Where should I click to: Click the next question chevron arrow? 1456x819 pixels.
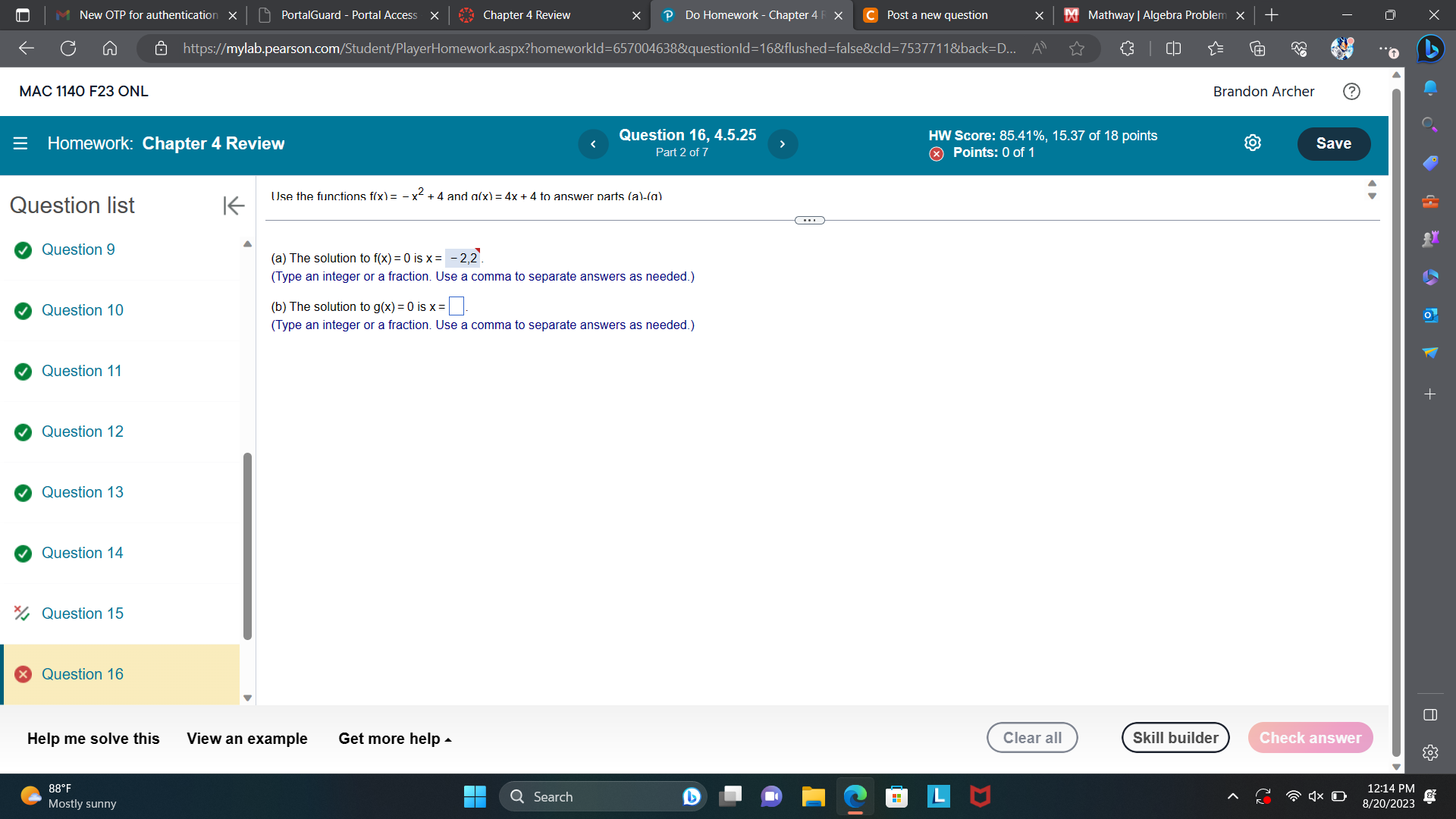tap(783, 143)
